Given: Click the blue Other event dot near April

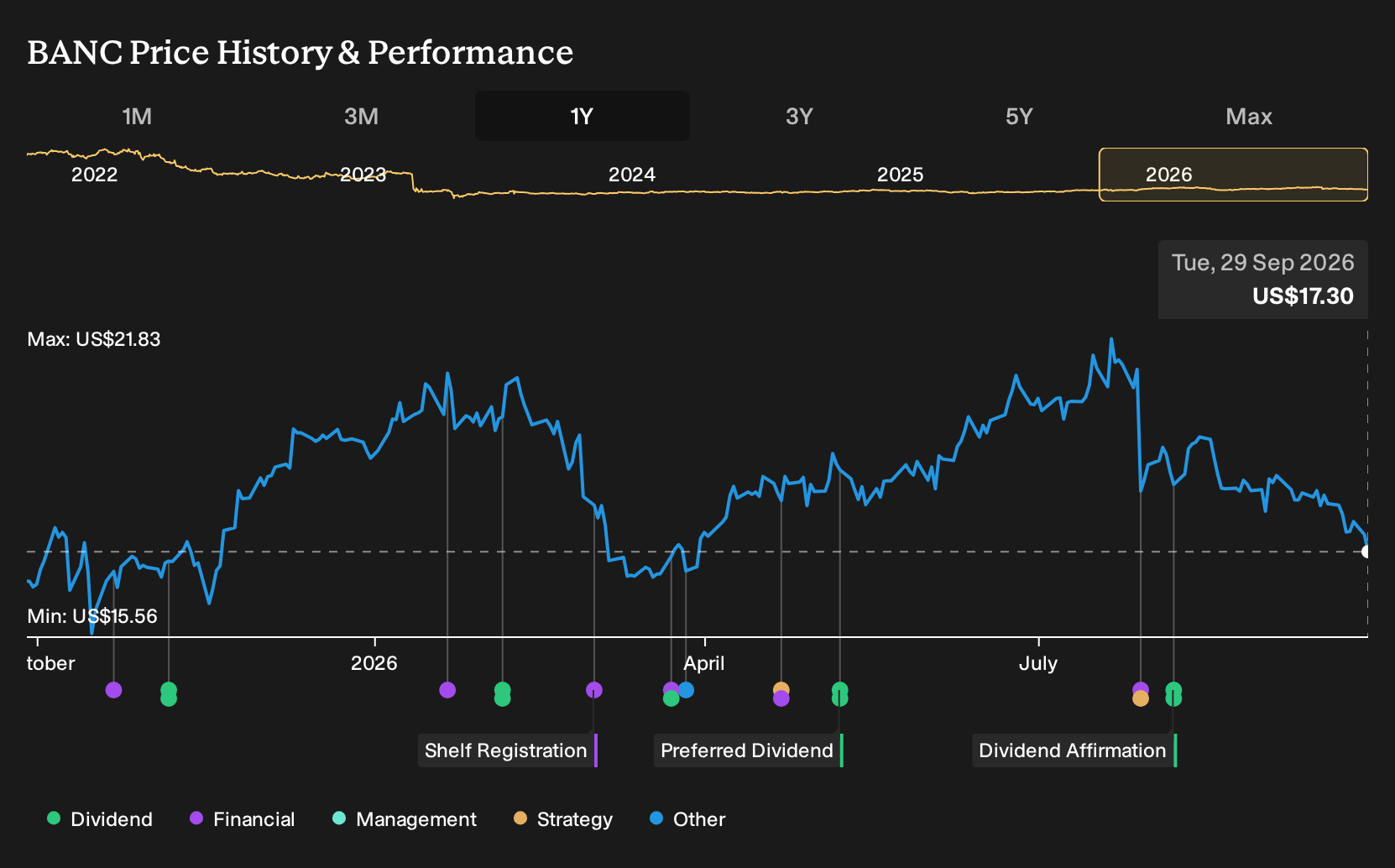Looking at the screenshot, I should pos(687,690).
